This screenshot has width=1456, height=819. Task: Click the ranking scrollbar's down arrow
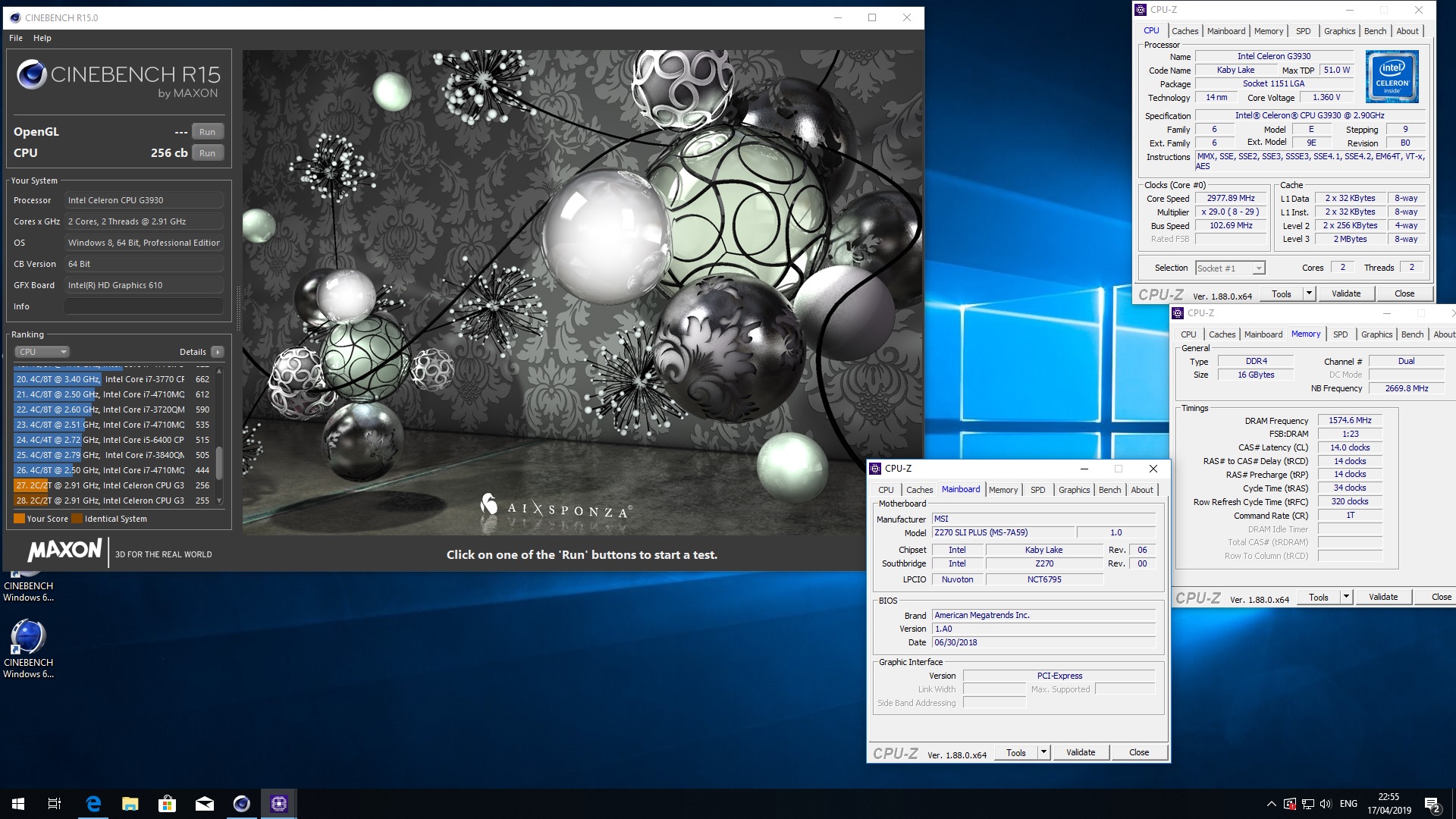click(x=219, y=500)
